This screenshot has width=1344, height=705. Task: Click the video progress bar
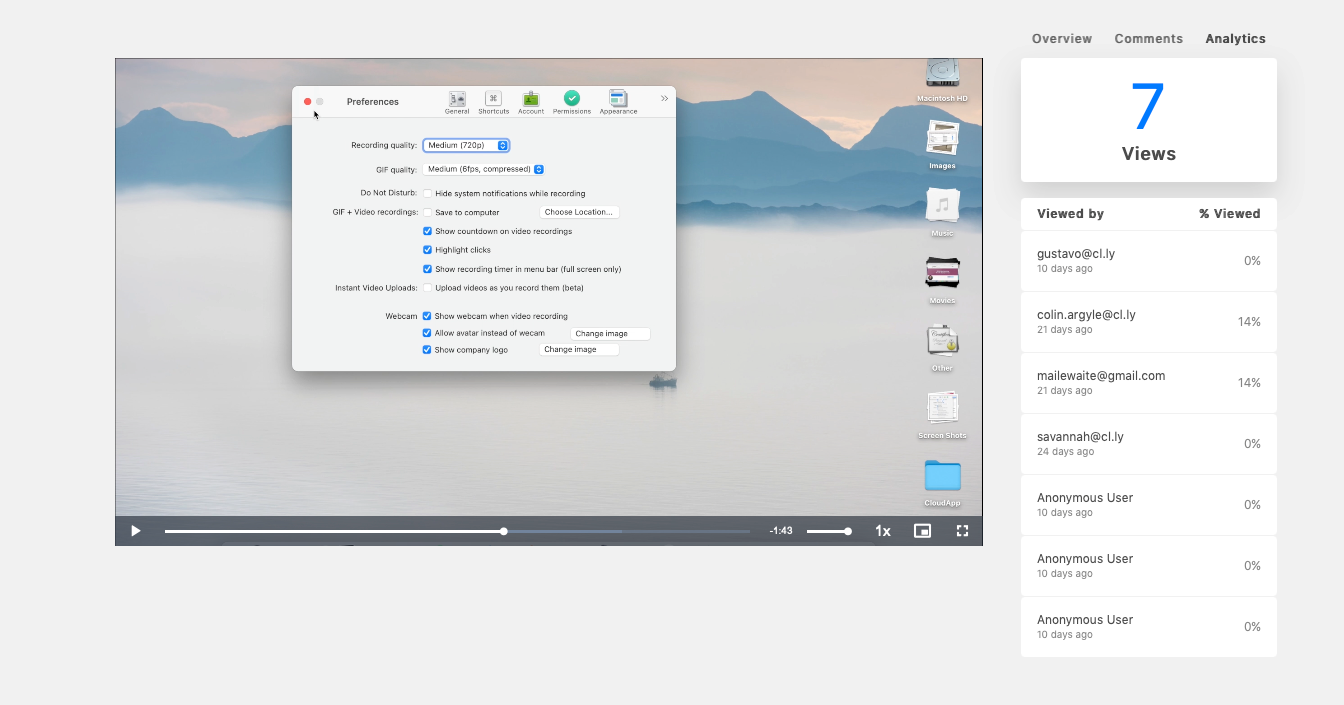click(x=457, y=531)
